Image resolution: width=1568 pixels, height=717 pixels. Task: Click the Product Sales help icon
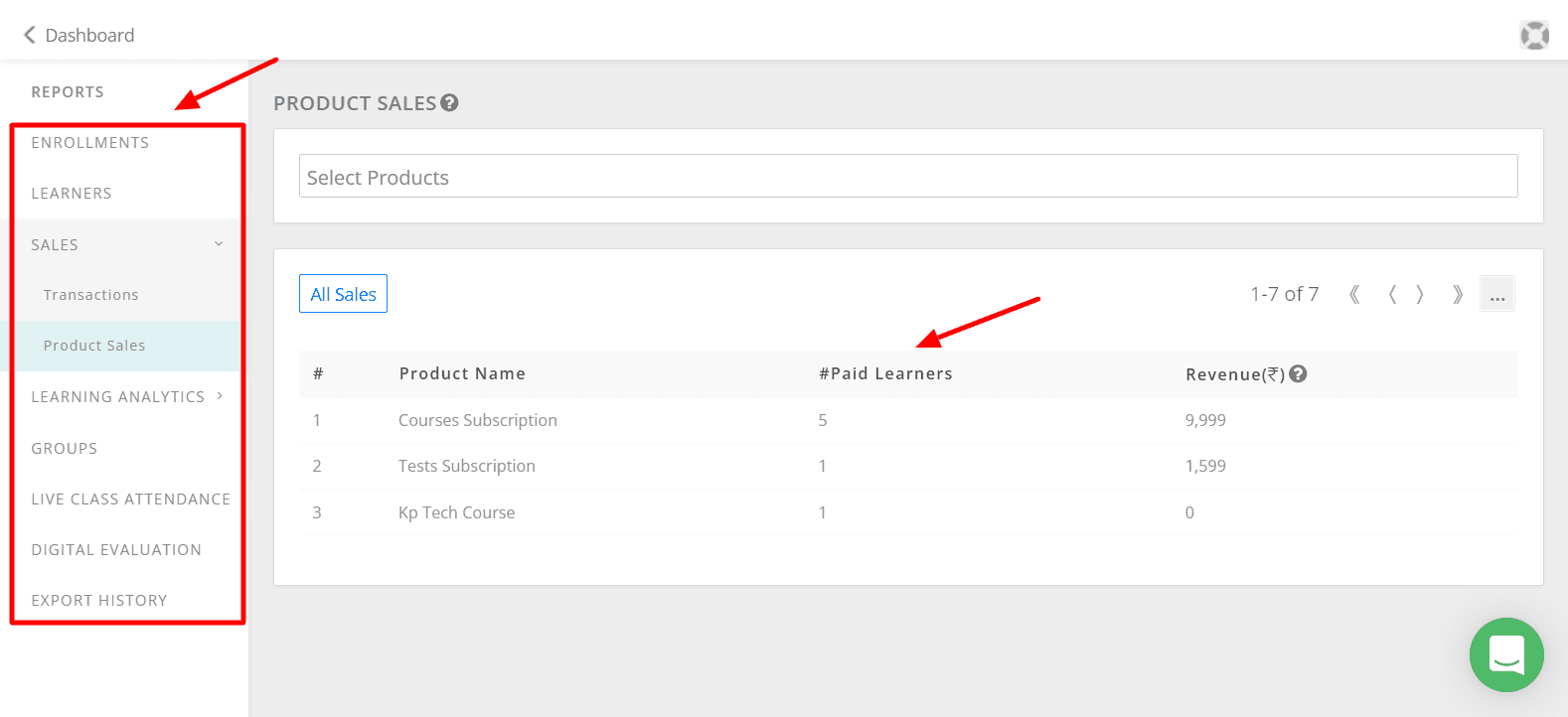(x=450, y=102)
